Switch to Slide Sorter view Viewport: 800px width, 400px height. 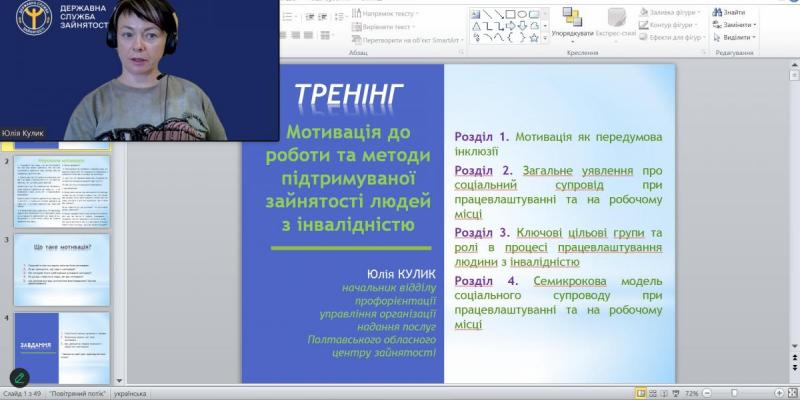[654, 393]
